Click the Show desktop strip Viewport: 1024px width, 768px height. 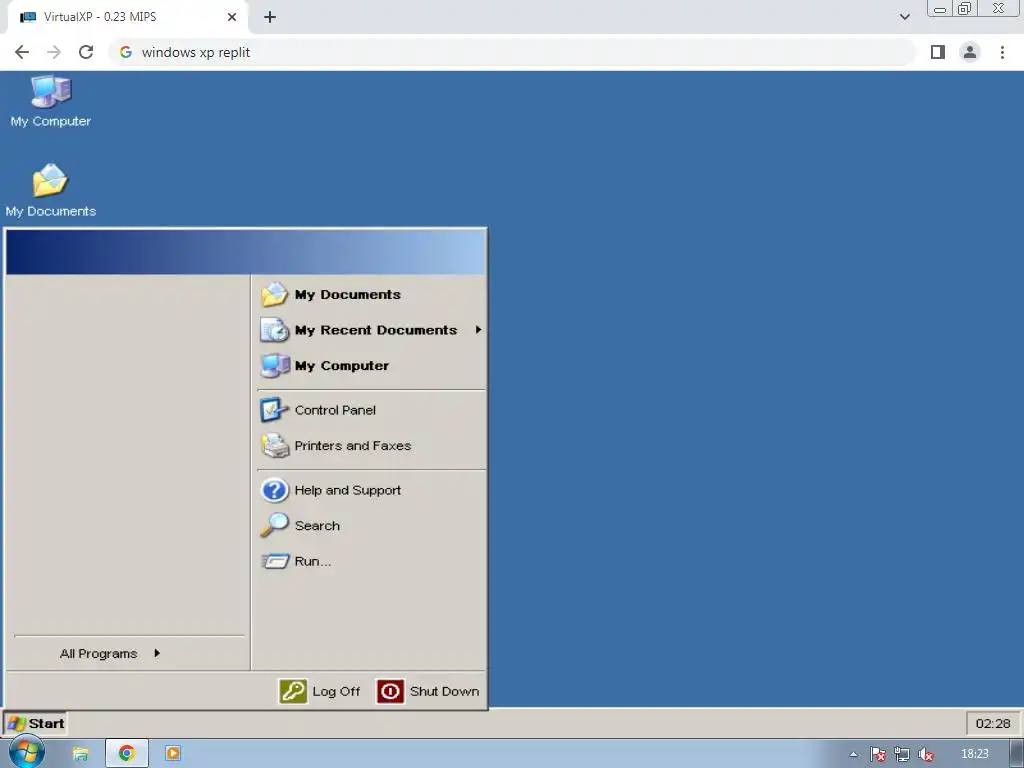pos(1017,754)
